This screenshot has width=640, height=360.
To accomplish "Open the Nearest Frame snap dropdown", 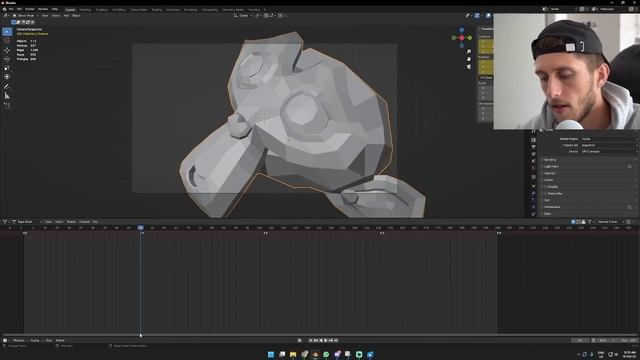I will coord(609,222).
